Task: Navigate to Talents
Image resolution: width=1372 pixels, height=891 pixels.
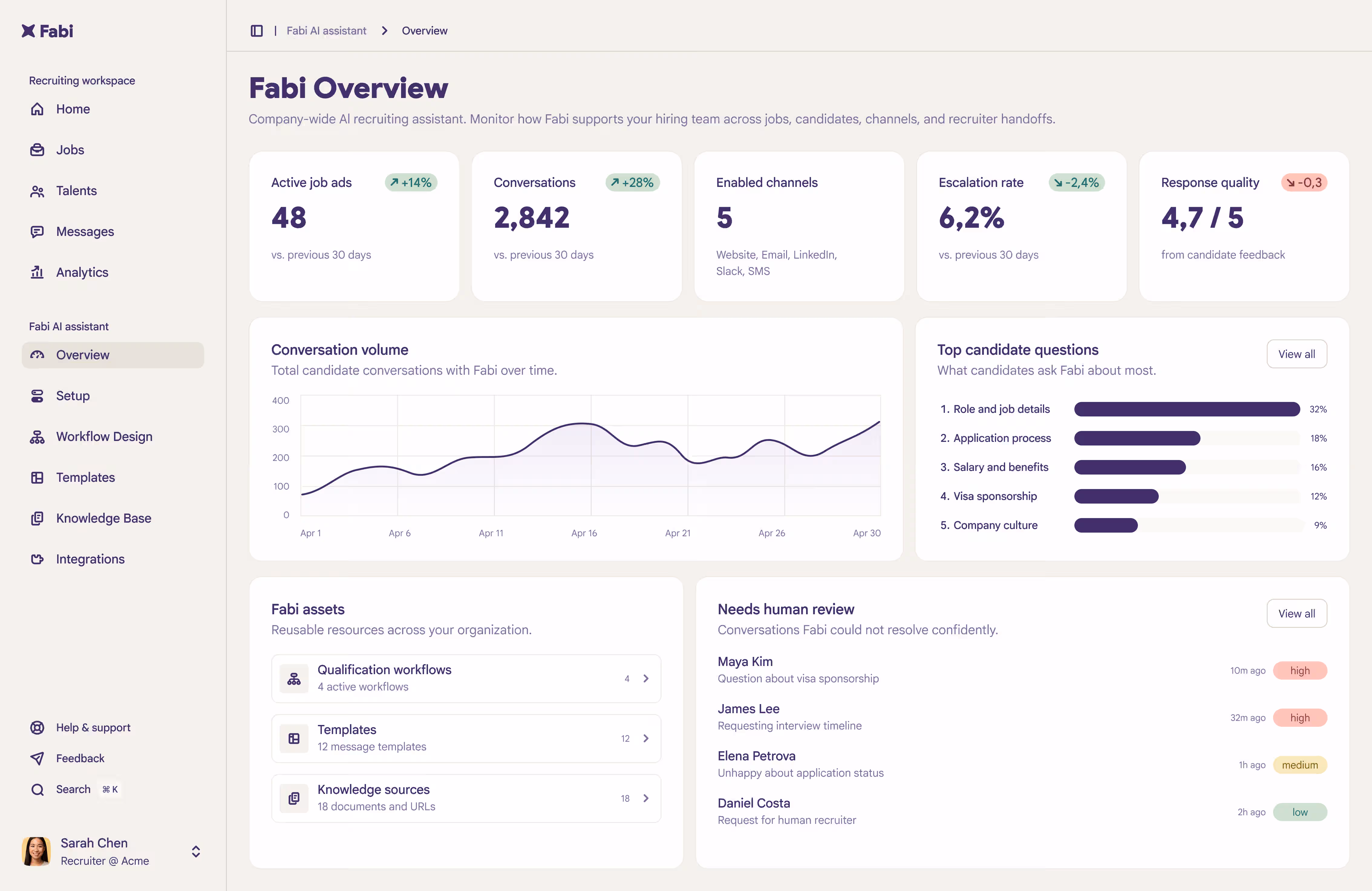Action: 113,191
